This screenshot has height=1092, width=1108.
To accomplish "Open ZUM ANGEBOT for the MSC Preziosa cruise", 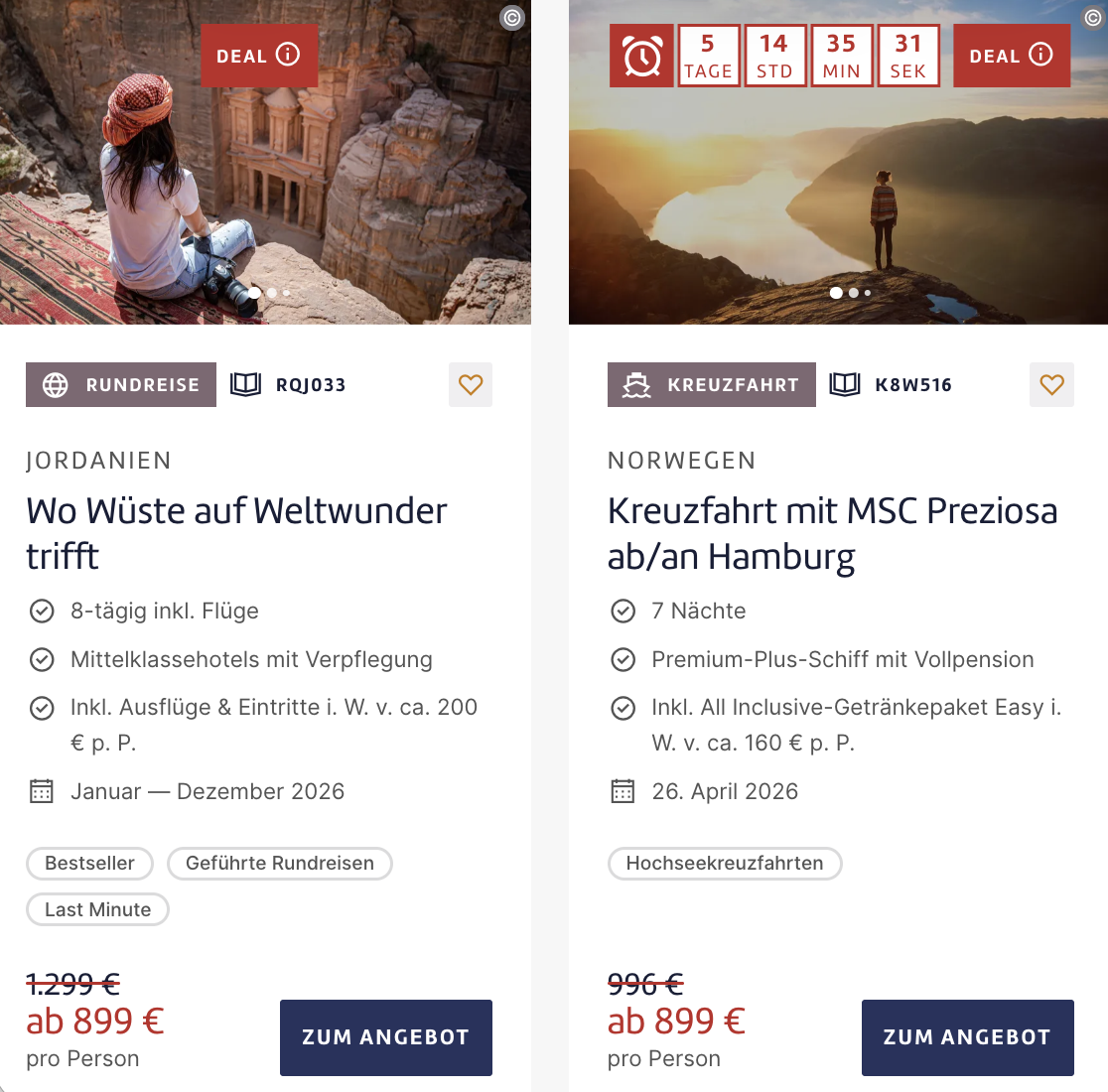I will [x=966, y=1036].
